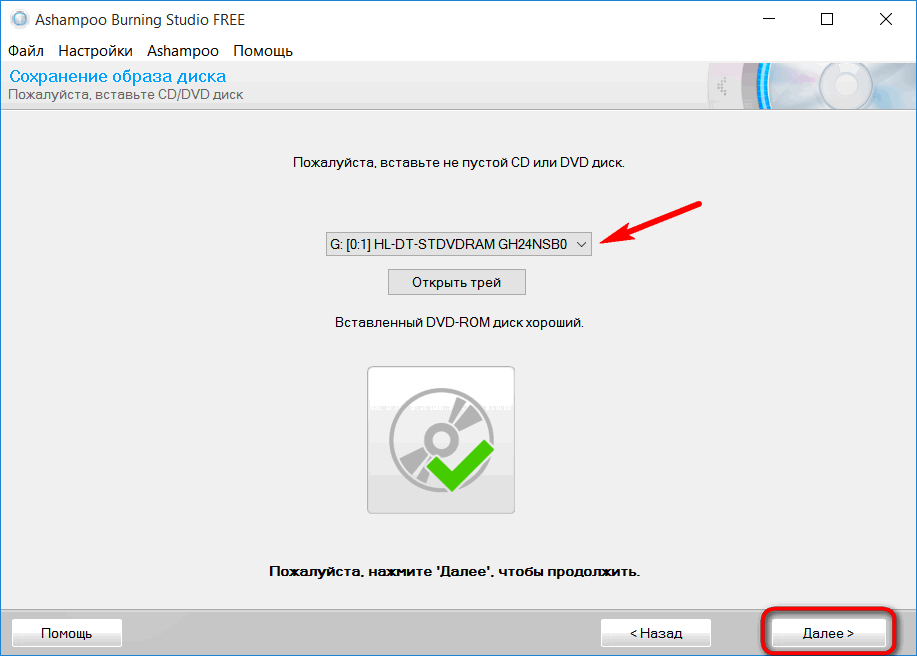917x656 pixels.
Task: Click the Ashampoo Burning Studio FREE title text
Action: (140, 20)
